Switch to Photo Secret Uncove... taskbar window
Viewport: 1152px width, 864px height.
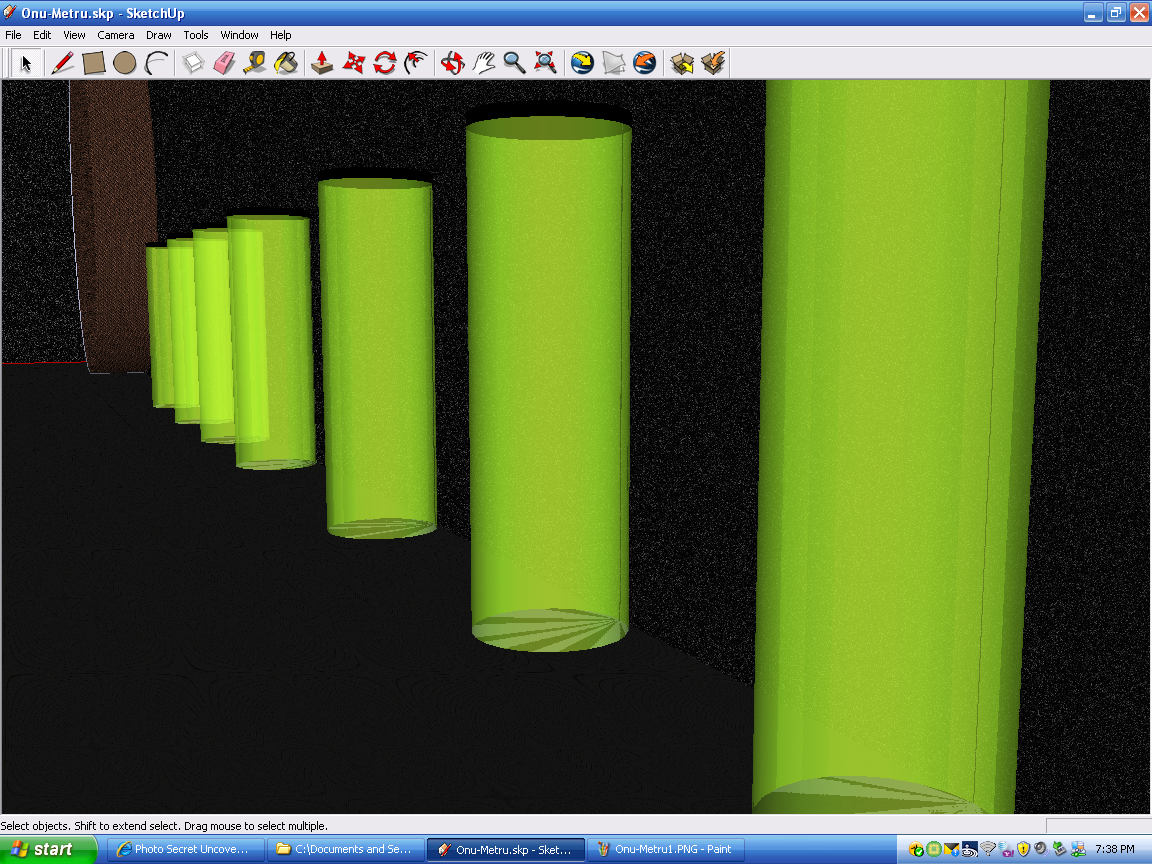tap(185, 849)
